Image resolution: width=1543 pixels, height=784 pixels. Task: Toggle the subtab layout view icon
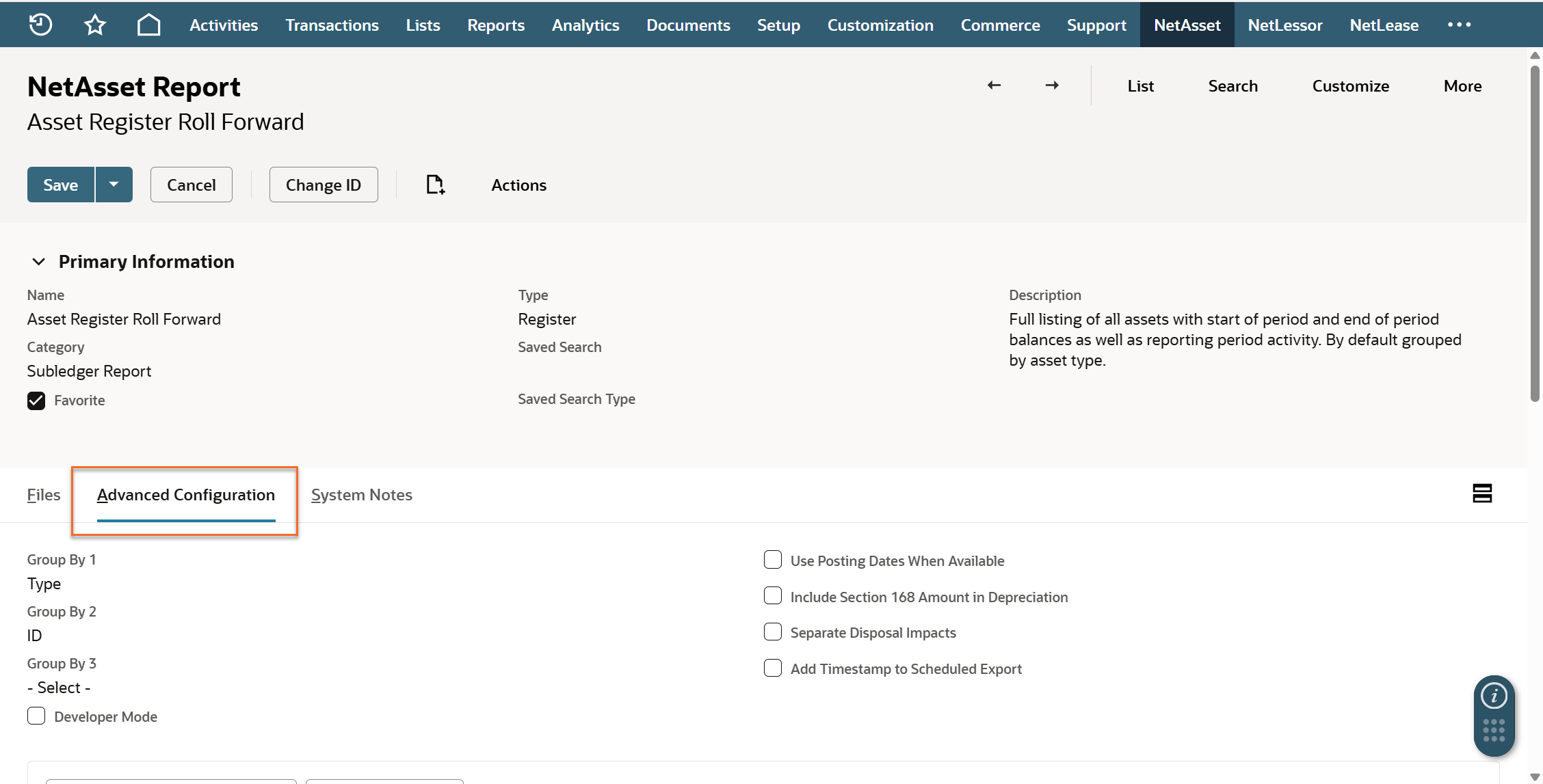click(1482, 494)
